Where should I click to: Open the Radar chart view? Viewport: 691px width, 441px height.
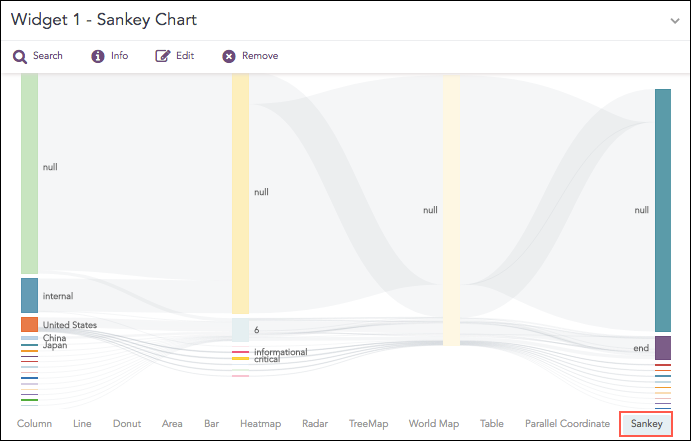click(315, 424)
